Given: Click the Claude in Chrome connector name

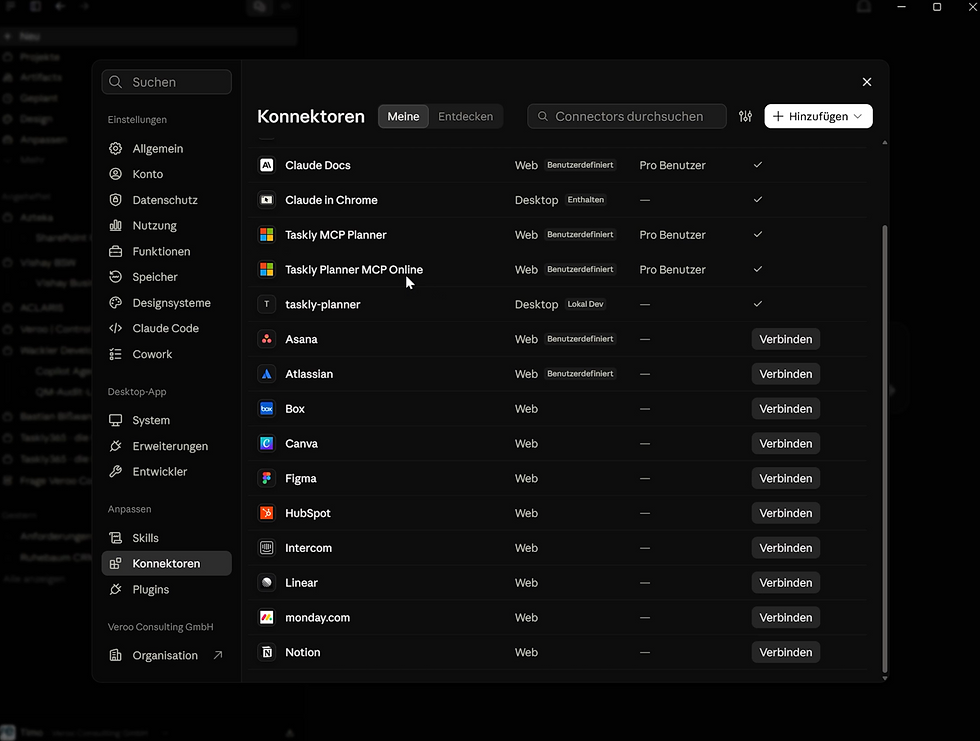Looking at the screenshot, I should (331, 200).
